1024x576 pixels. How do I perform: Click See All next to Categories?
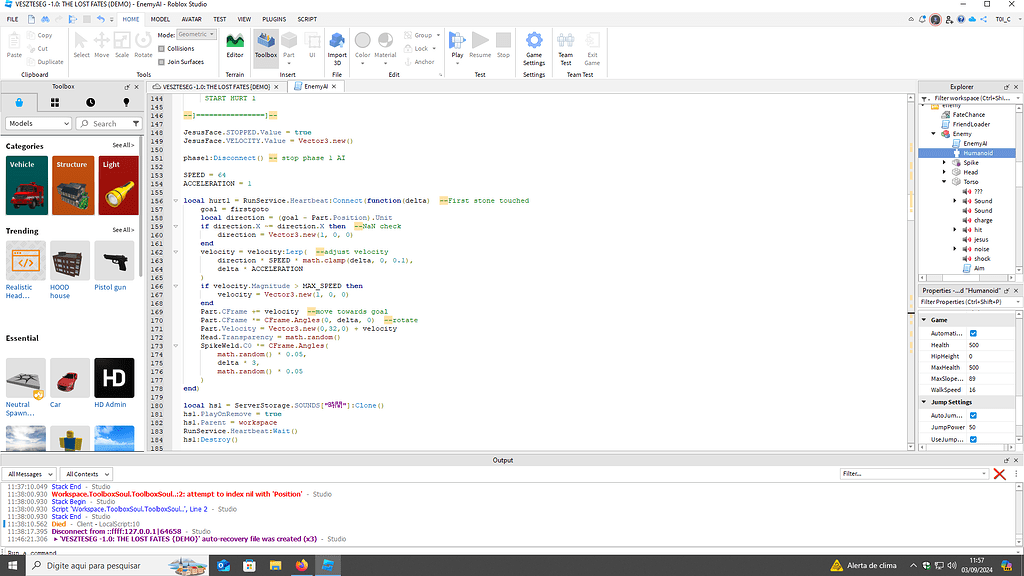[x=123, y=146]
